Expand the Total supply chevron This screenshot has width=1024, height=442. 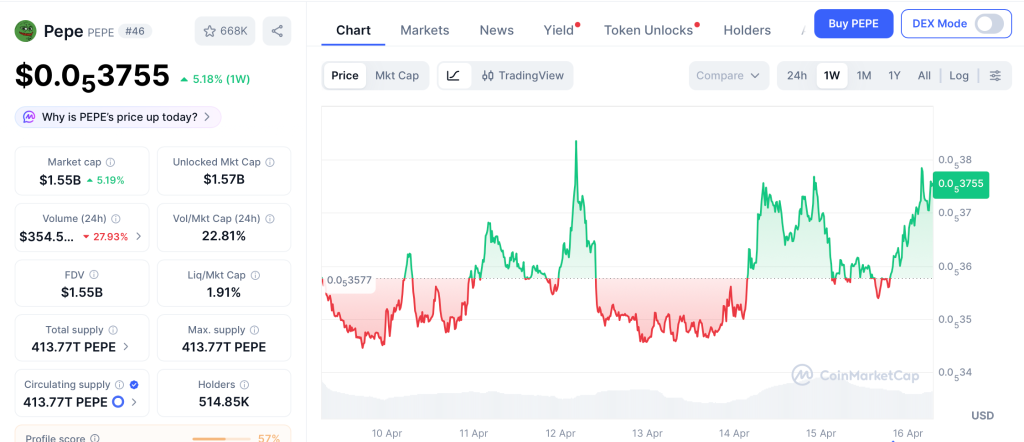point(125,347)
